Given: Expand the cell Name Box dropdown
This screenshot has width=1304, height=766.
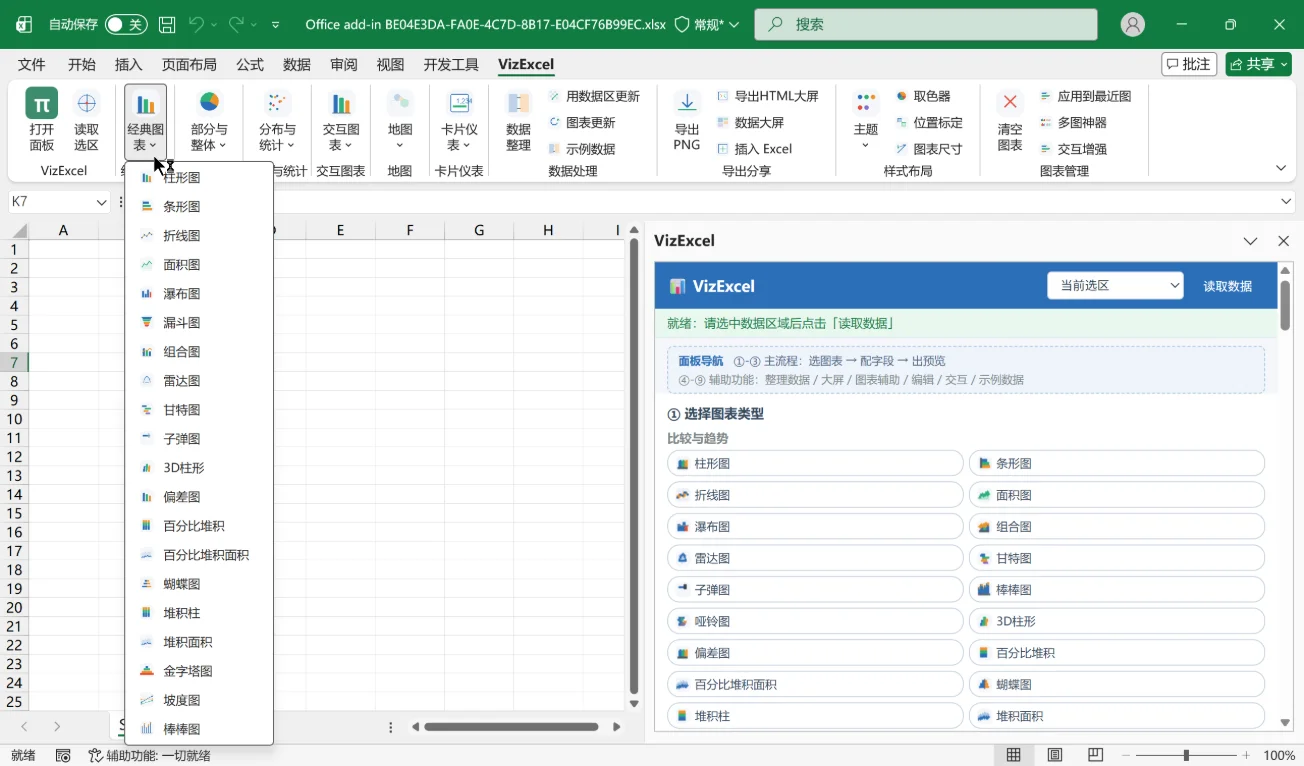Looking at the screenshot, I should click(x=101, y=202).
